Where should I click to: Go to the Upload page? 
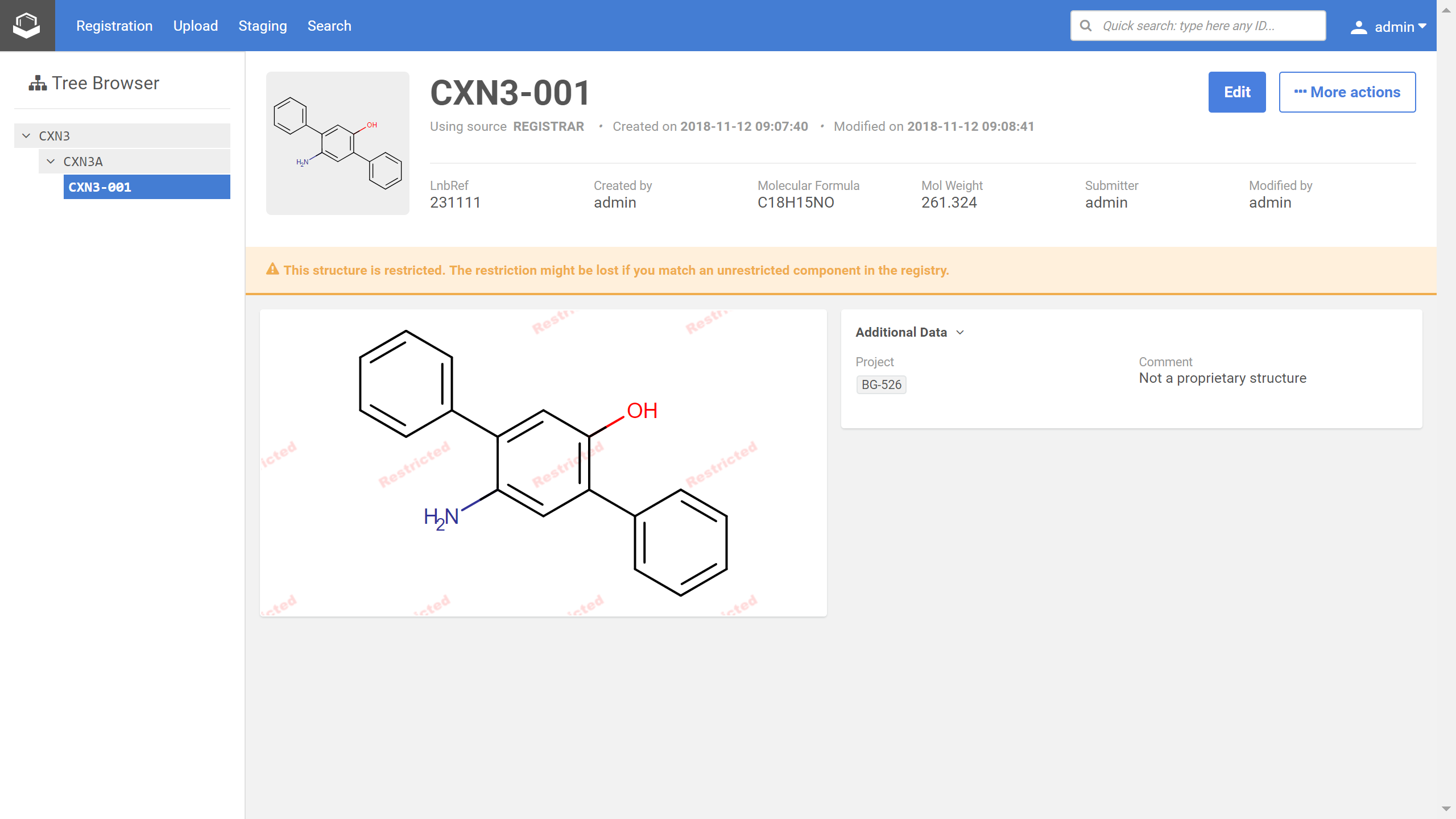click(196, 26)
